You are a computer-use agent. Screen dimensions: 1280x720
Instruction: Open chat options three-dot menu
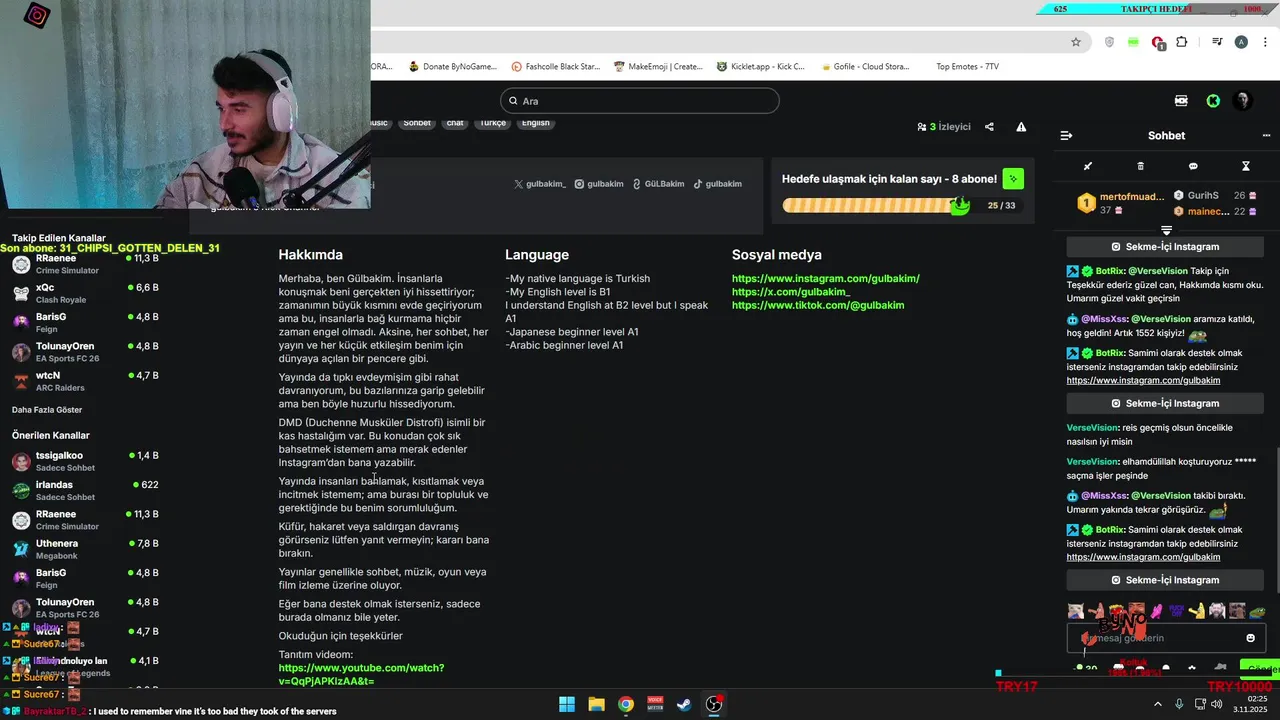(x=1266, y=135)
